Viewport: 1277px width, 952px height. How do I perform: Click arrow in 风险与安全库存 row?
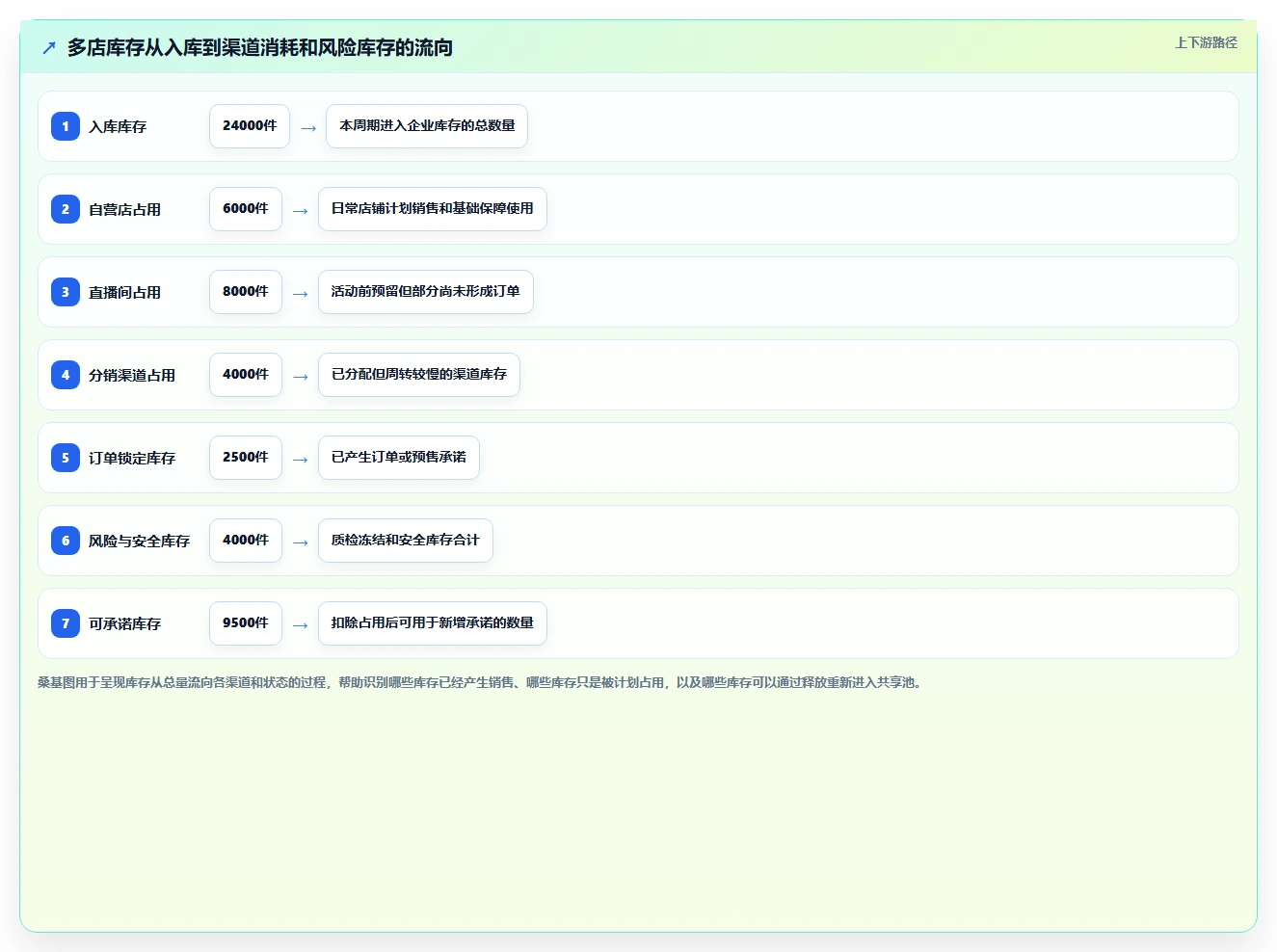click(301, 542)
